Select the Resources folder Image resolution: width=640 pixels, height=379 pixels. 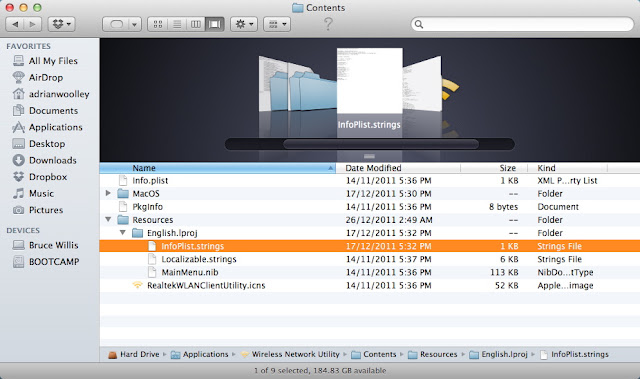pyautogui.click(x=370, y=220)
